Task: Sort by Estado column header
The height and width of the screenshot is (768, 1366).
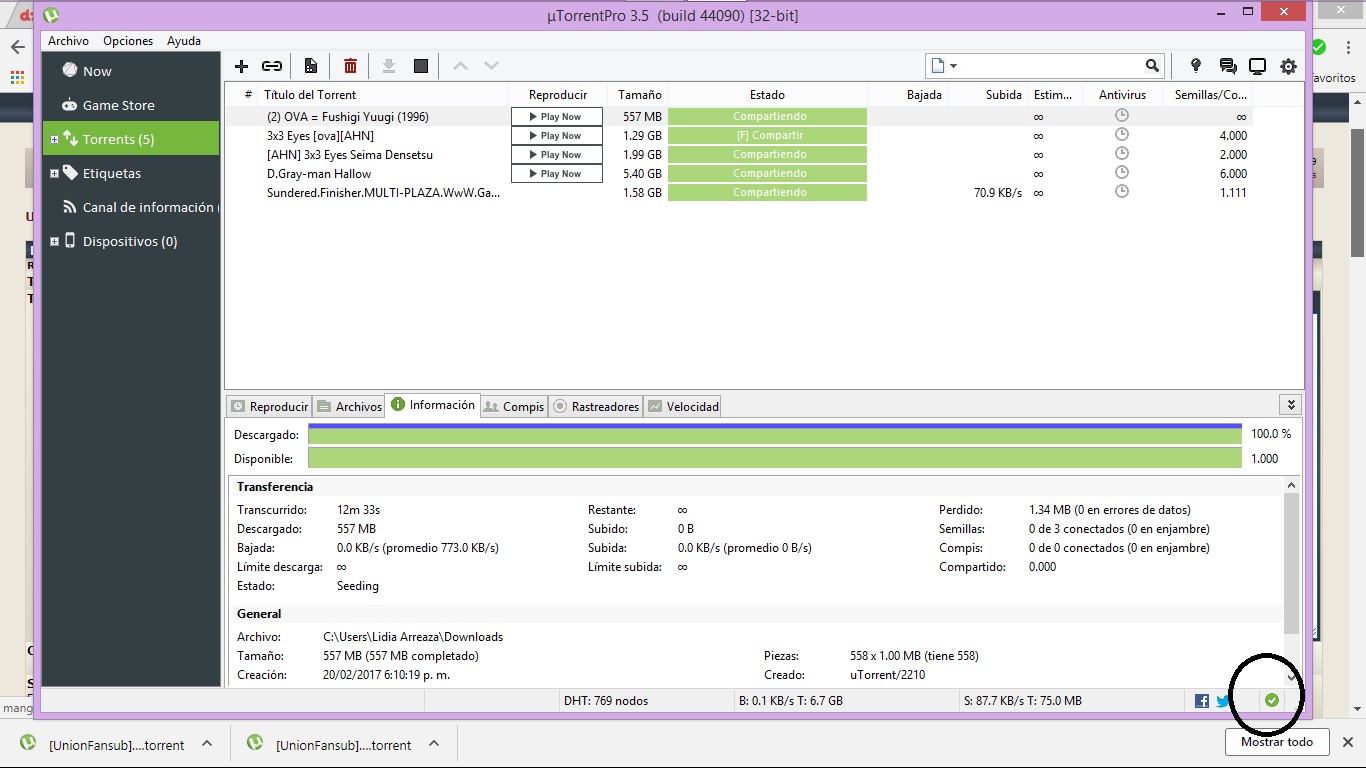Action: [767, 94]
